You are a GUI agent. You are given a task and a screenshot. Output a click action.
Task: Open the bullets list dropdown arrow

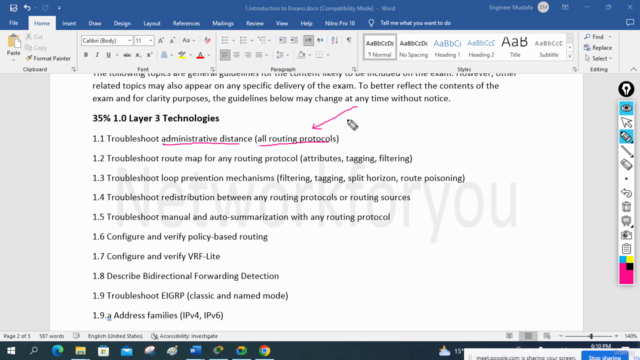pos(233,40)
